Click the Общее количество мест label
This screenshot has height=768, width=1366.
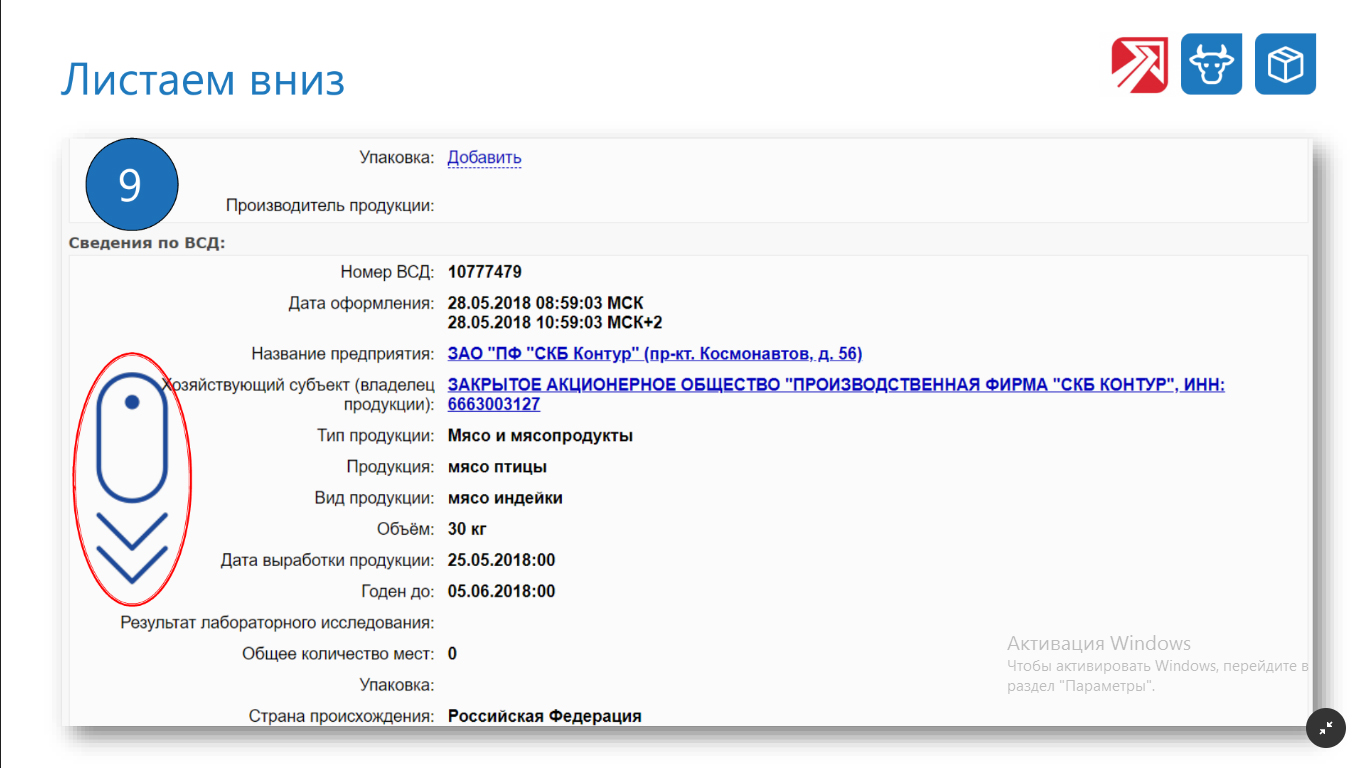338,654
